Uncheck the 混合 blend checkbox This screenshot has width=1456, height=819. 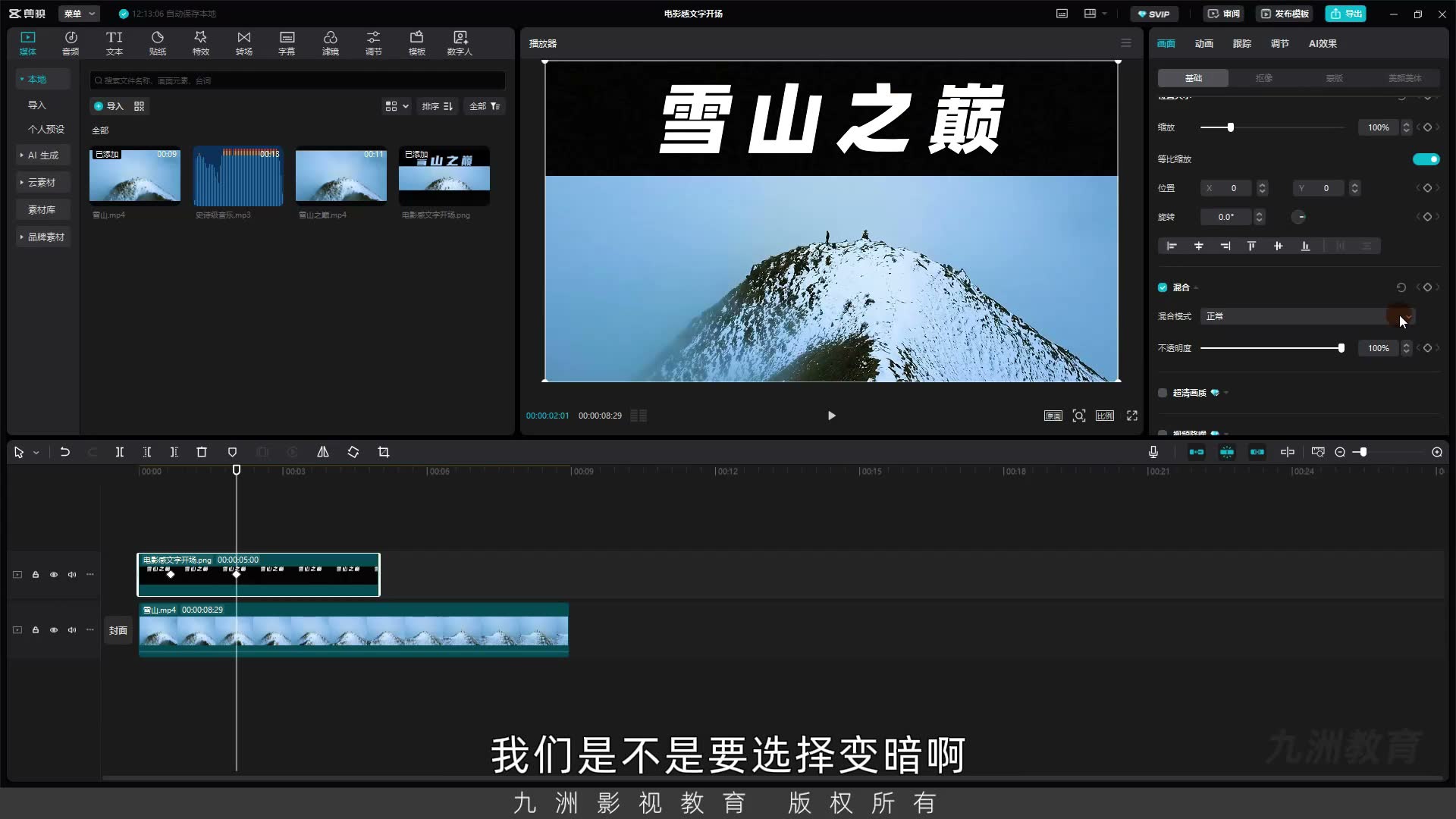1163,287
